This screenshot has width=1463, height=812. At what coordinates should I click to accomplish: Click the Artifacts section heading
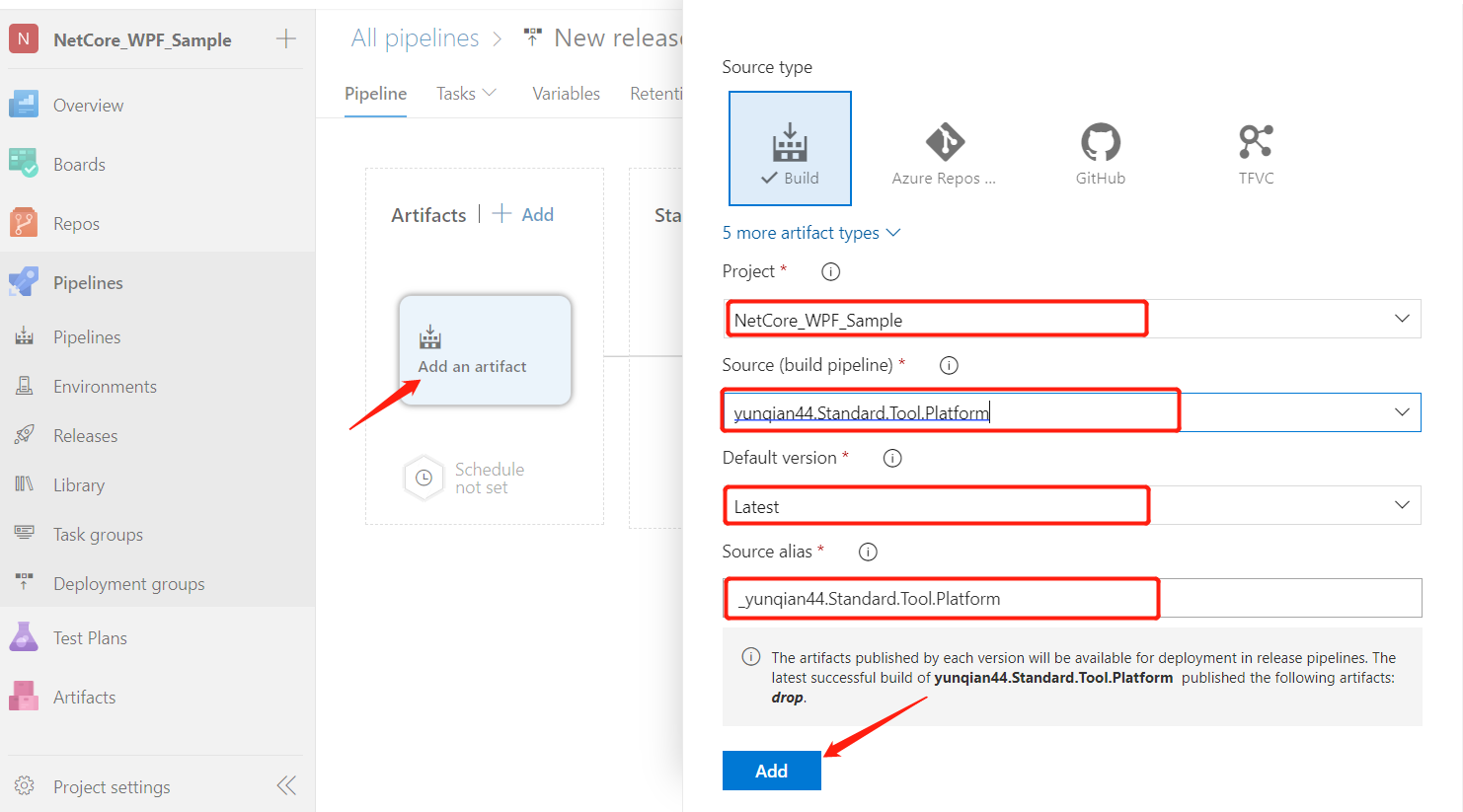pyautogui.click(x=428, y=215)
